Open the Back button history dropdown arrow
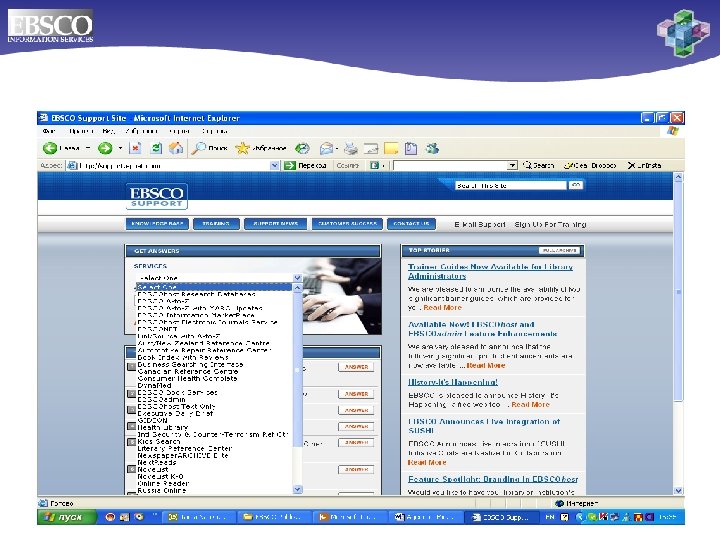Image resolution: width=720 pixels, height=540 pixels. pos(88,148)
